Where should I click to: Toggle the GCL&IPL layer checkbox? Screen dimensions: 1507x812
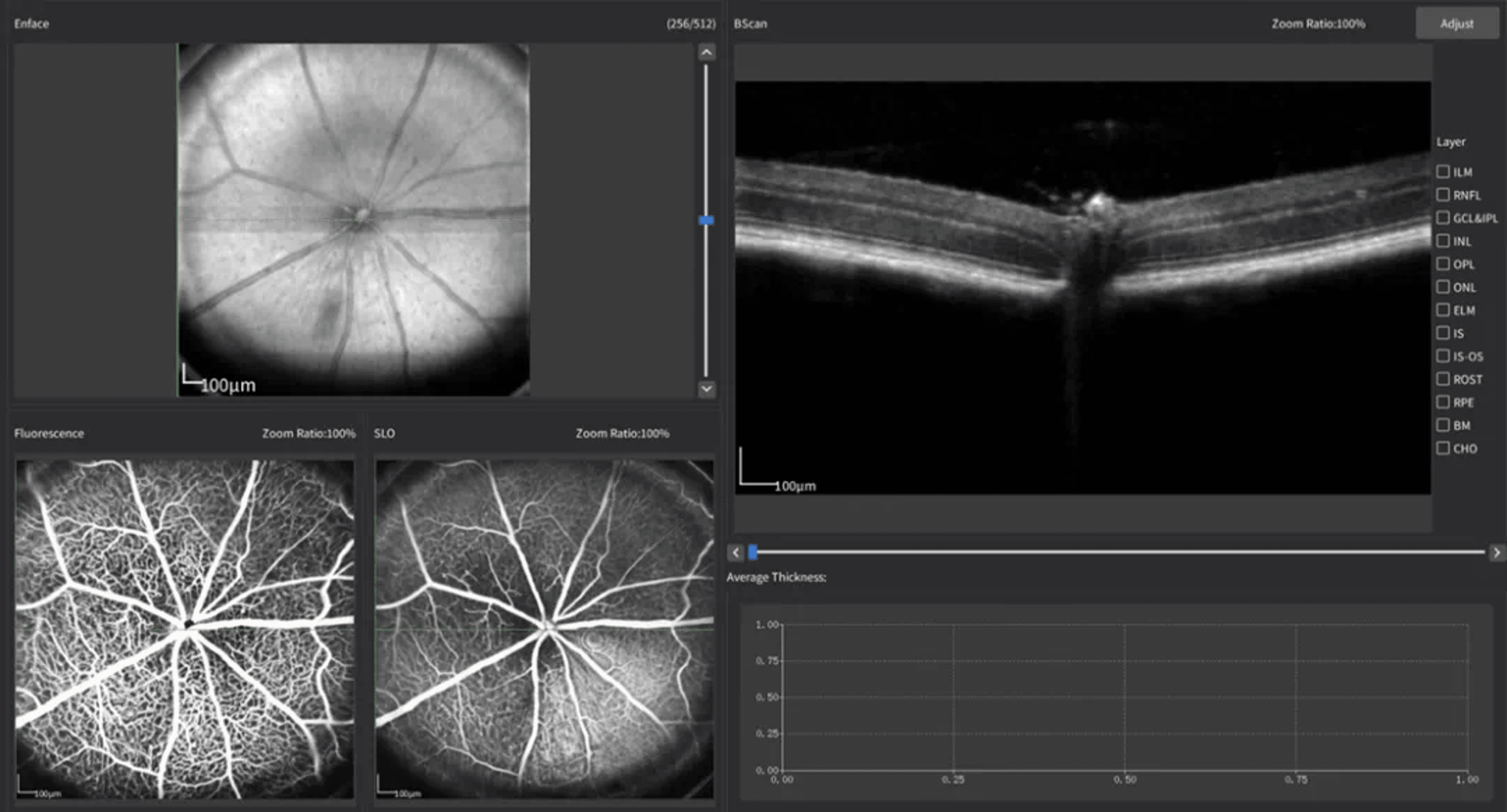(x=1443, y=218)
